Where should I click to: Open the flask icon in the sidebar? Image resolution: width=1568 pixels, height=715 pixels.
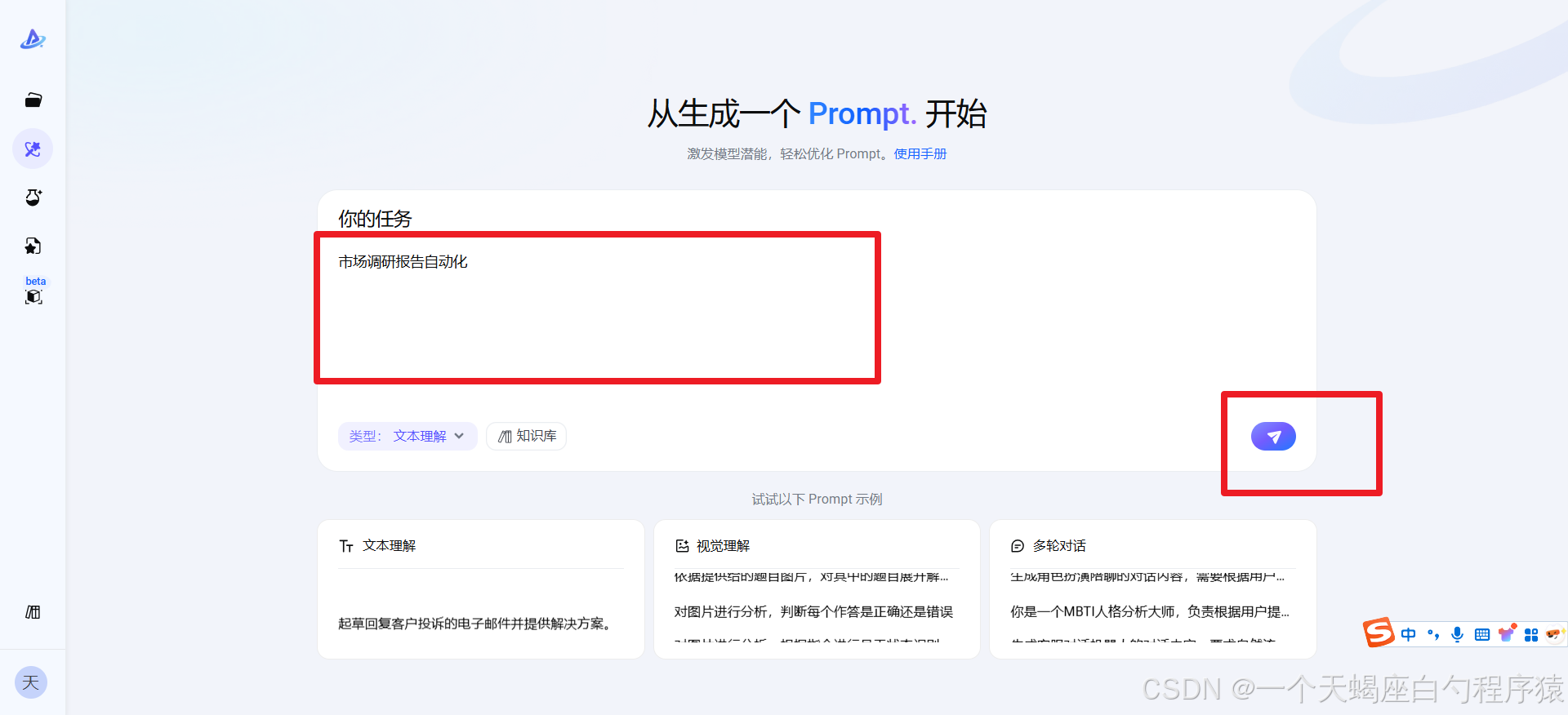33,198
